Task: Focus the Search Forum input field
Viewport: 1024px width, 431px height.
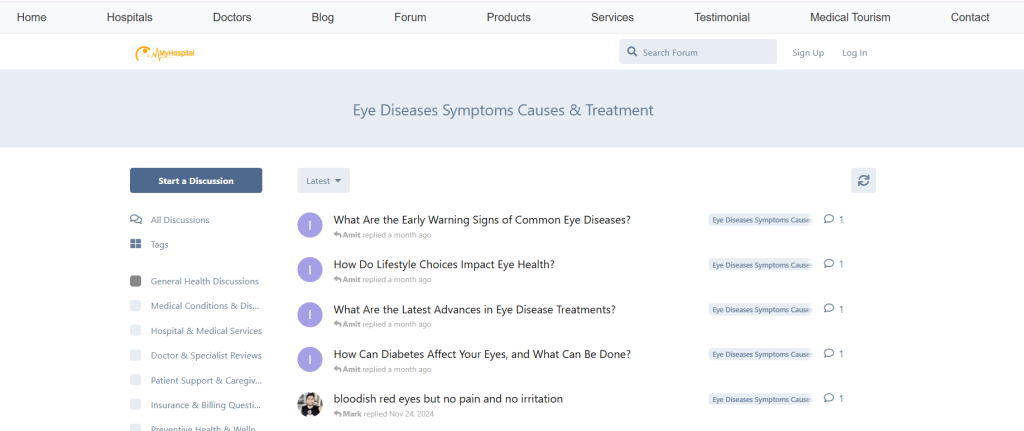Action: [x=698, y=52]
